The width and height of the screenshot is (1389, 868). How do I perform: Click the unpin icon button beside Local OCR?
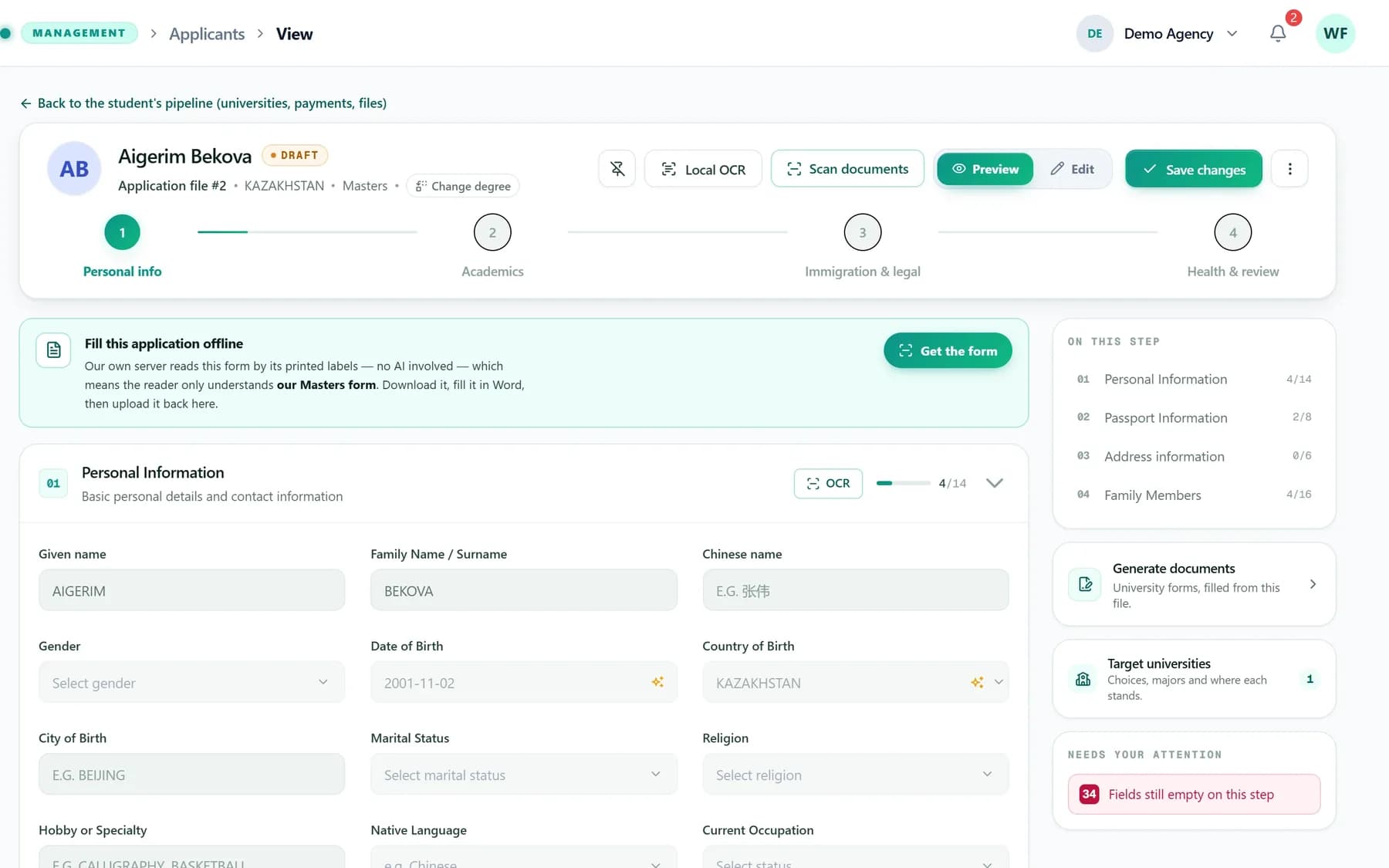click(617, 169)
